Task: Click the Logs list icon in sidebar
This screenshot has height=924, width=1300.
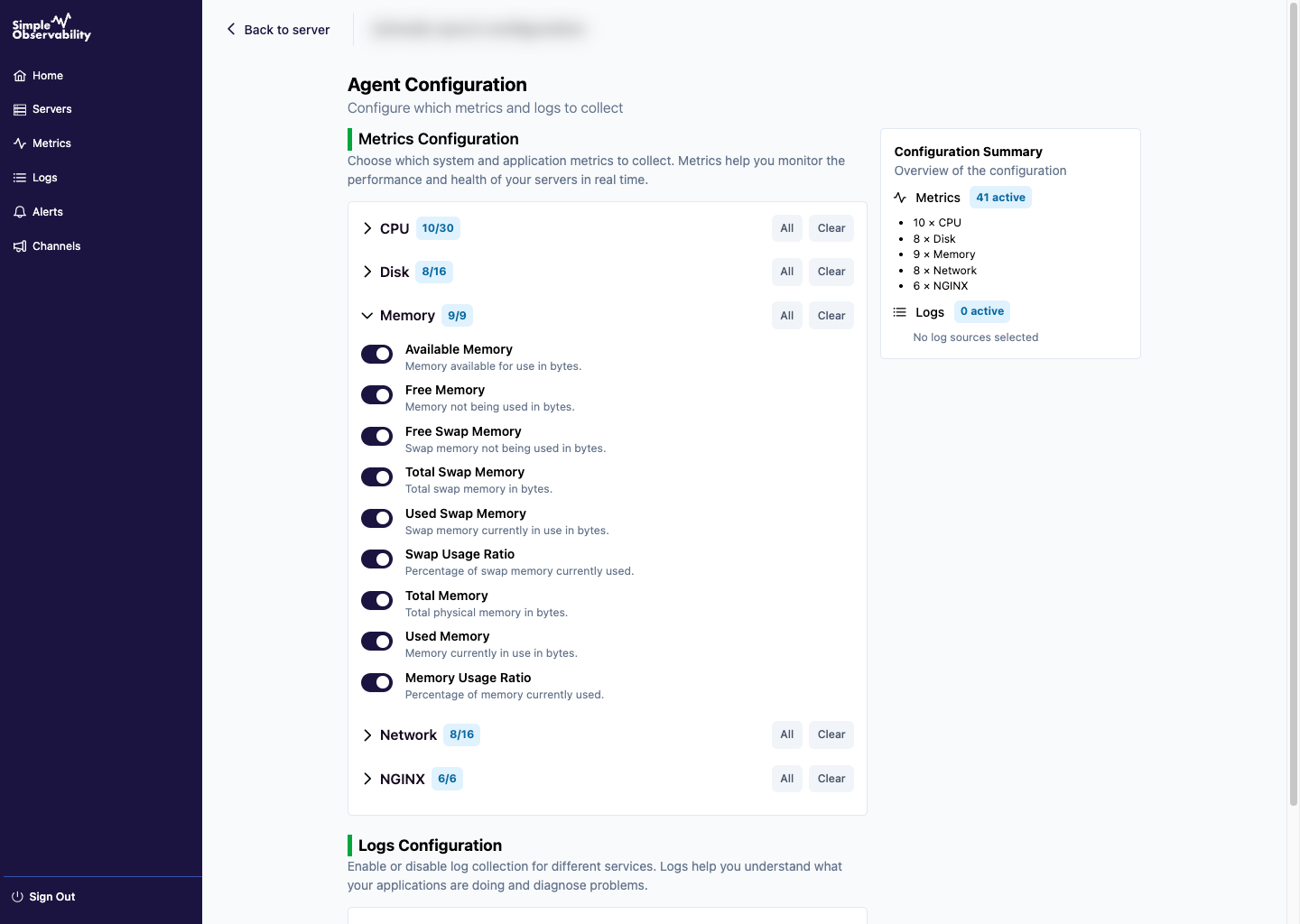Action: (20, 178)
